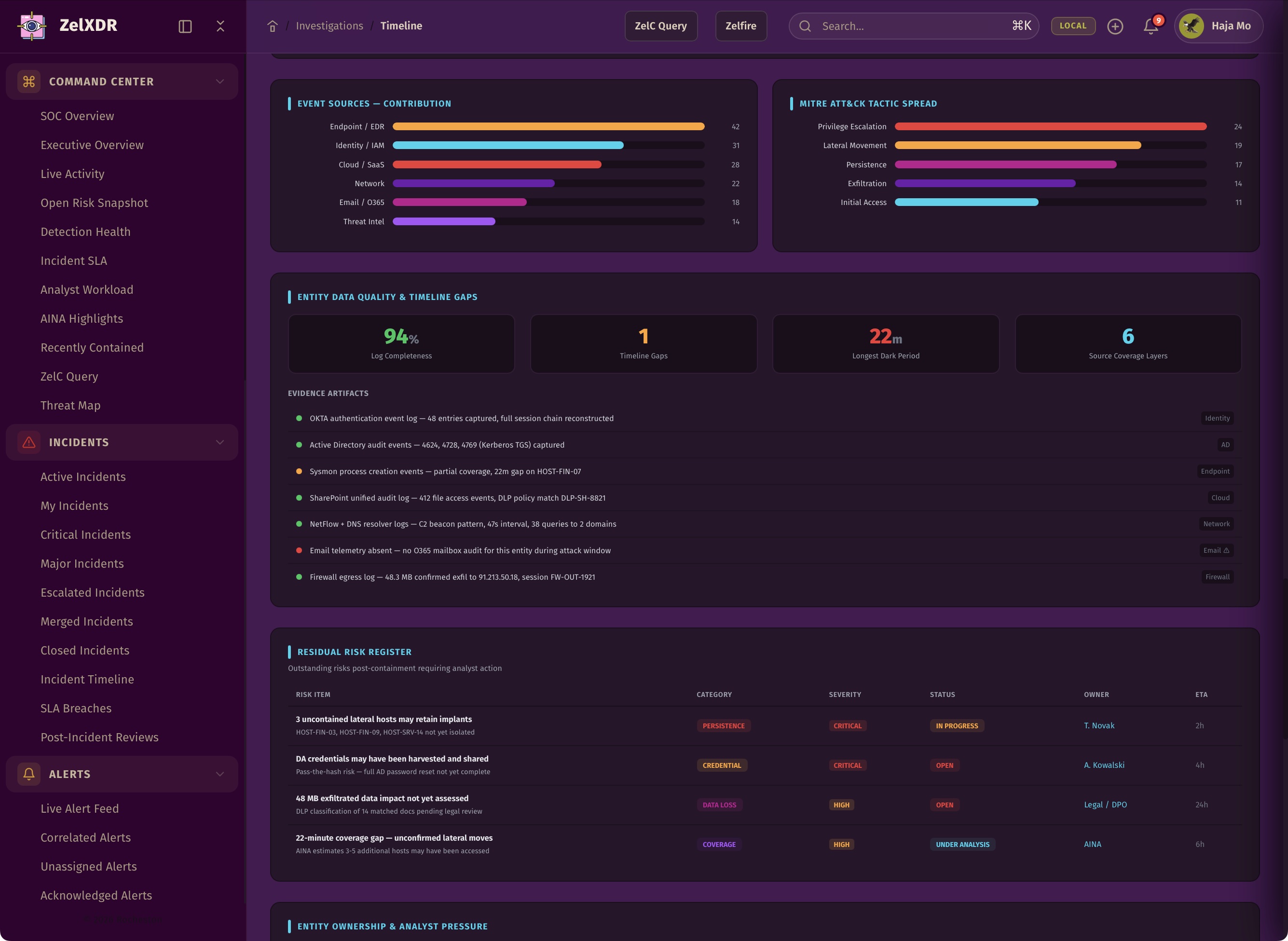Open the ZelC Query button
The height and width of the screenshot is (941, 1288).
[661, 26]
